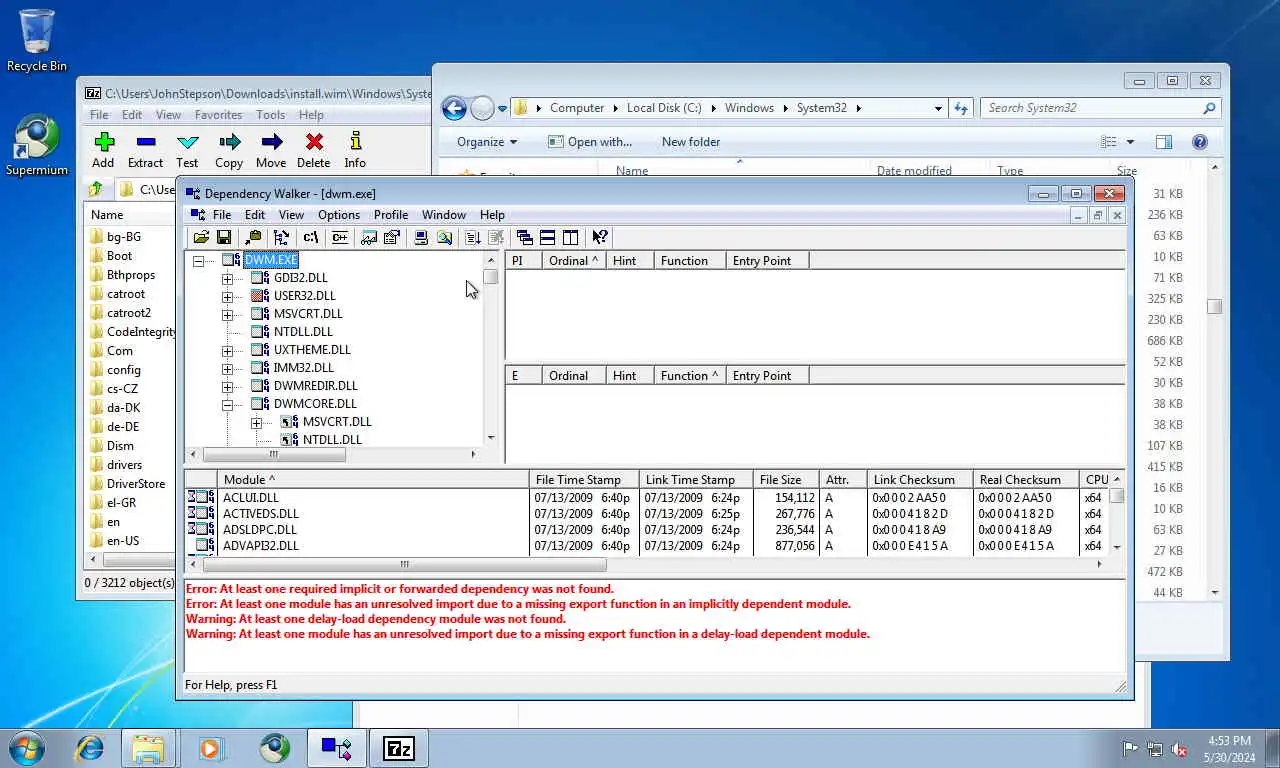The width and height of the screenshot is (1280, 768).
Task: Click the module list horizontal scrollbar thumb
Action: (x=404, y=564)
